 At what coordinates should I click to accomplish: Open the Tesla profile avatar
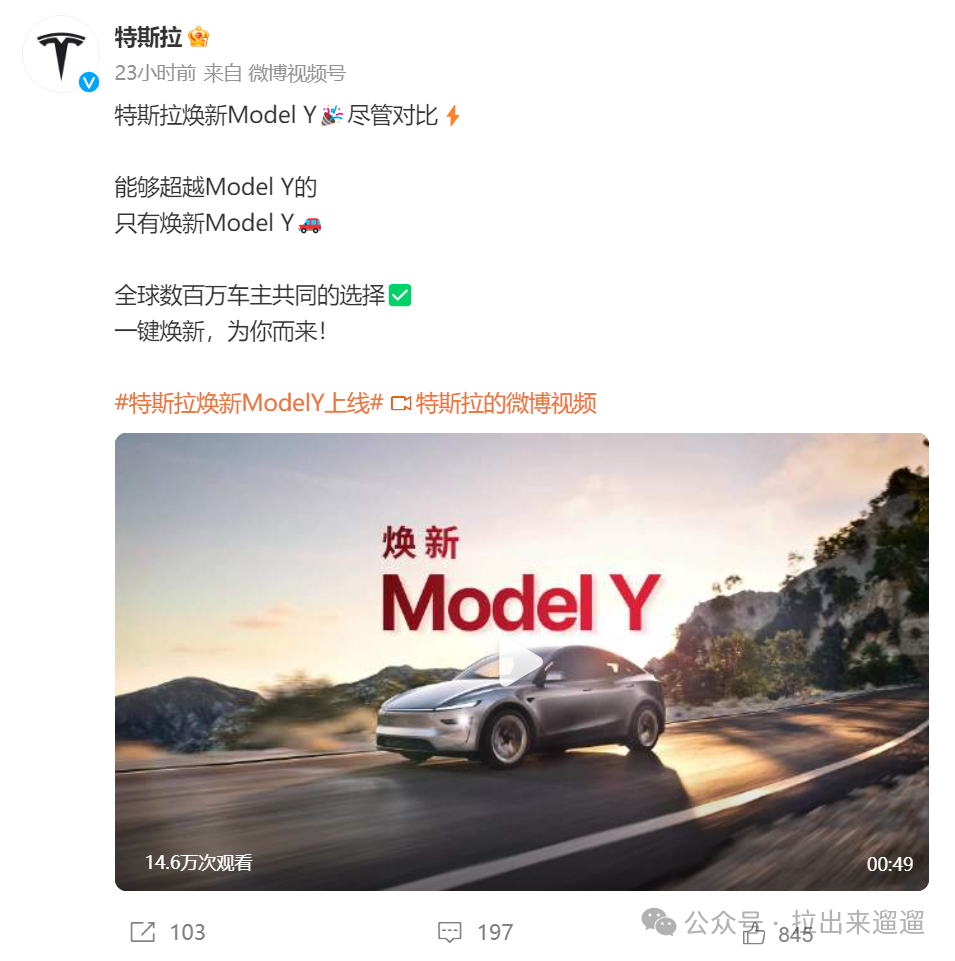point(61,55)
